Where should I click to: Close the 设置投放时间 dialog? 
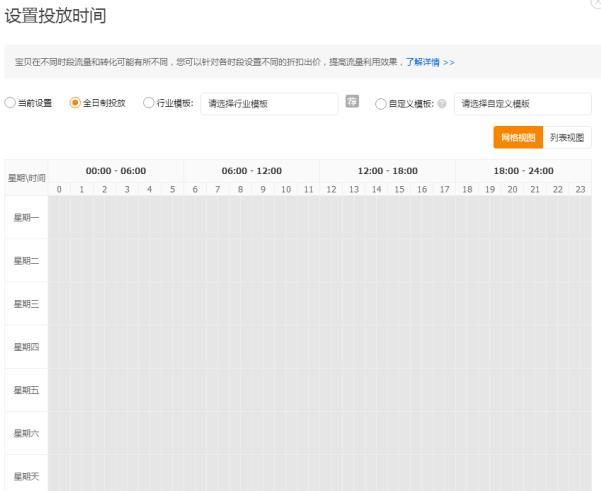click(597, 4)
